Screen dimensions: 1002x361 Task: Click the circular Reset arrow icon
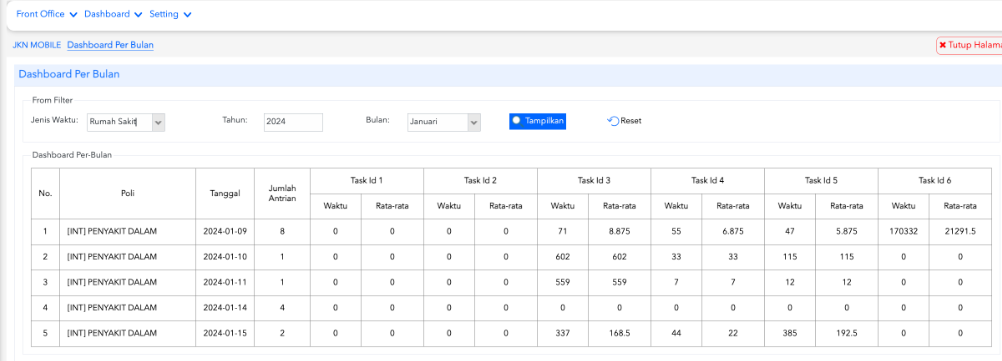click(613, 121)
